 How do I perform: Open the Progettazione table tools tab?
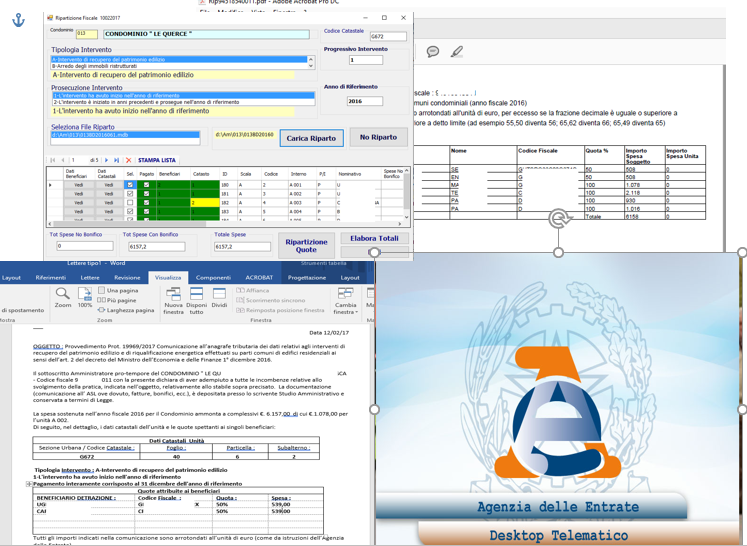coord(307,277)
